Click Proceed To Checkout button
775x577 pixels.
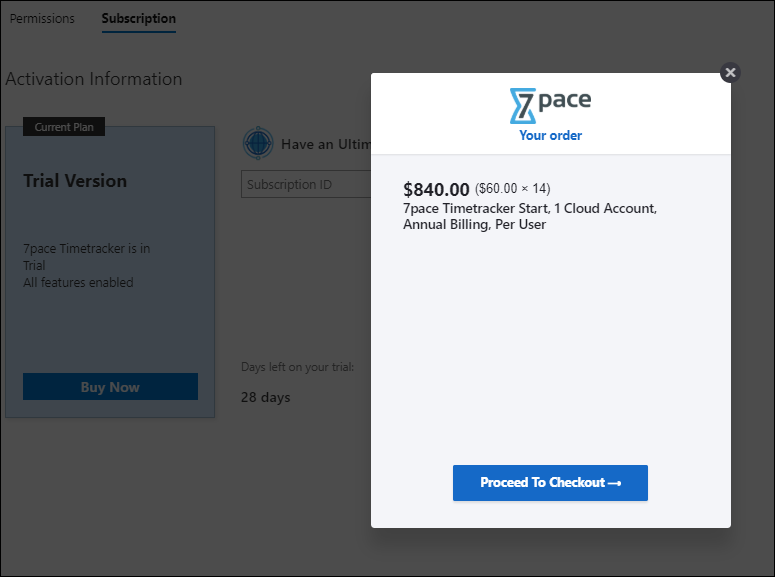tap(550, 483)
